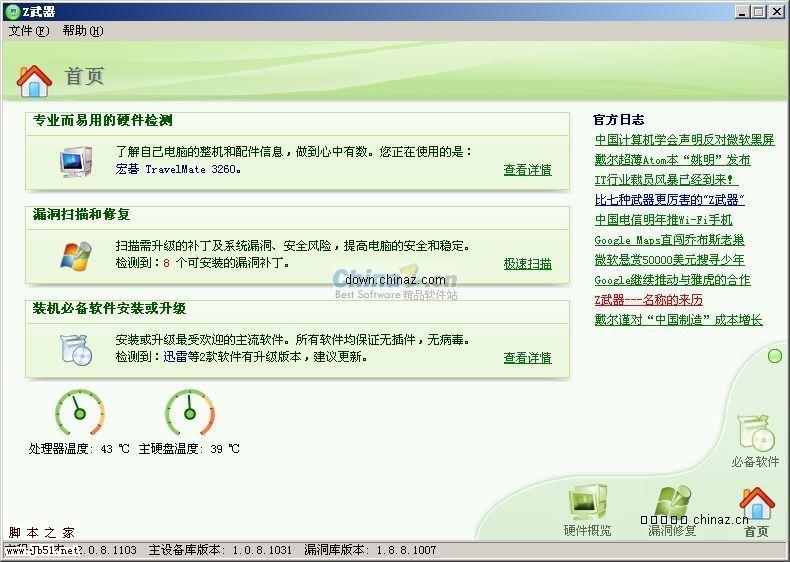Click the red number 8 patch count
The height and width of the screenshot is (562, 790).
pyautogui.click(x=166, y=263)
